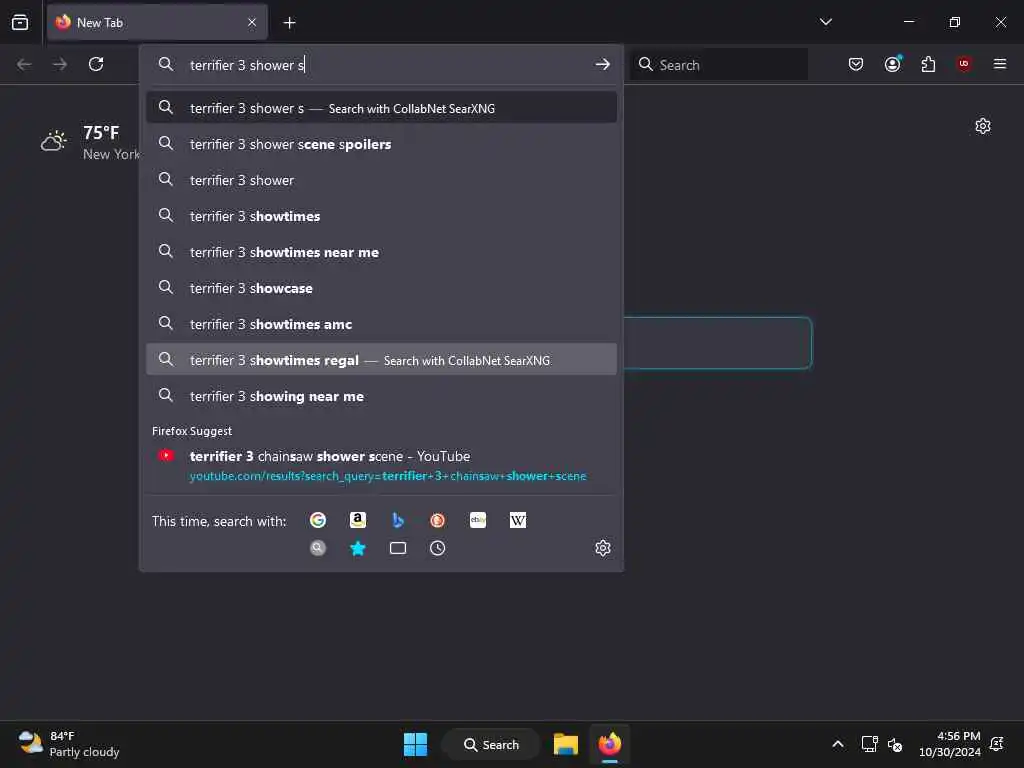1024x768 pixels.
Task: Open the Pocket save icon
Action: [x=856, y=64]
